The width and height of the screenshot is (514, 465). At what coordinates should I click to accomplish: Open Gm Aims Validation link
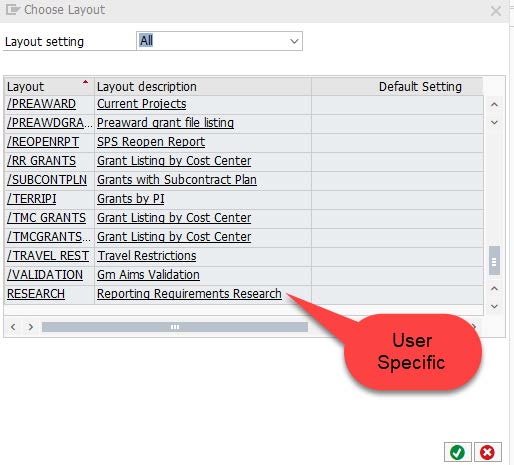coord(148,275)
